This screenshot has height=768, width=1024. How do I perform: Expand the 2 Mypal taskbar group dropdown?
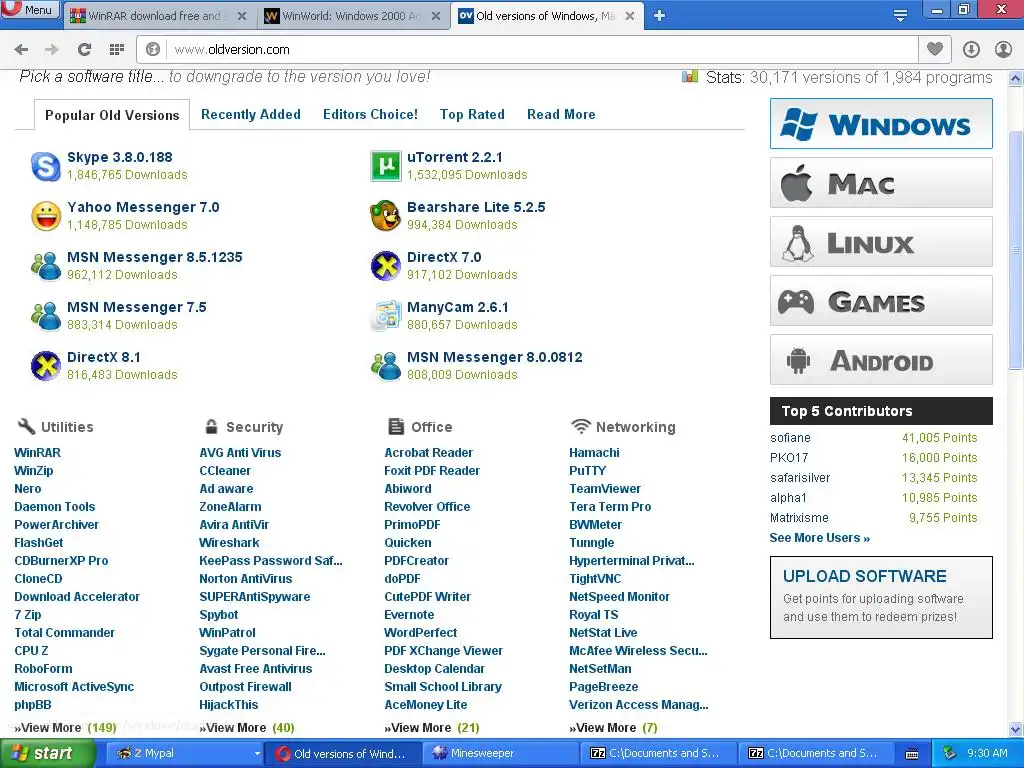click(257, 753)
